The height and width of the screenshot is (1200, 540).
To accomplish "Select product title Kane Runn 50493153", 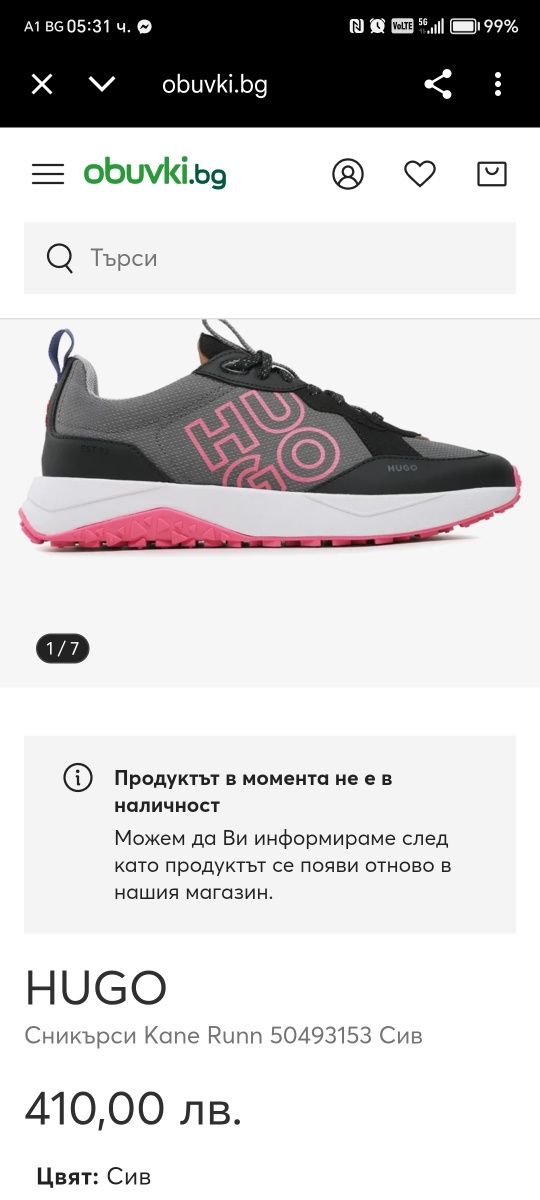I will pyautogui.click(x=224, y=1035).
